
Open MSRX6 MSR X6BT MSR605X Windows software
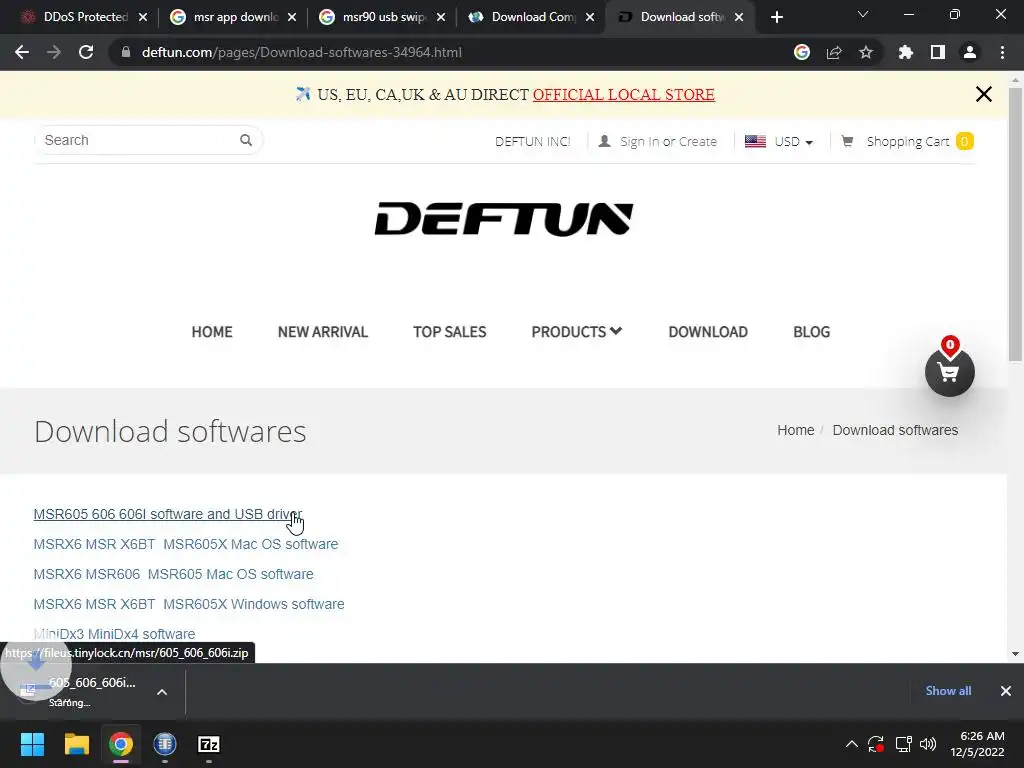(189, 604)
